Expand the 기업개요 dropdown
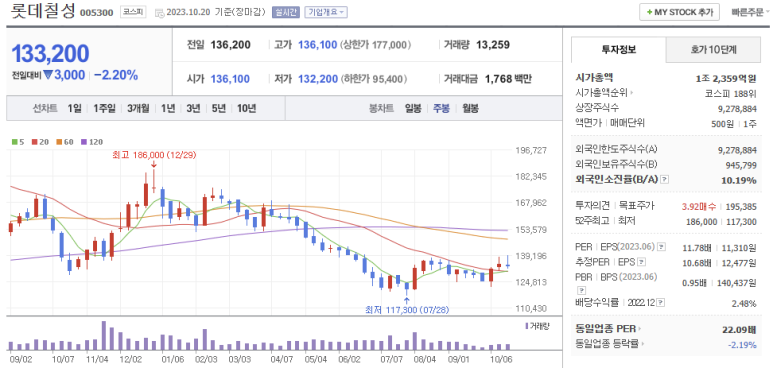Viewport: 773px width, 368px height. pos(326,13)
